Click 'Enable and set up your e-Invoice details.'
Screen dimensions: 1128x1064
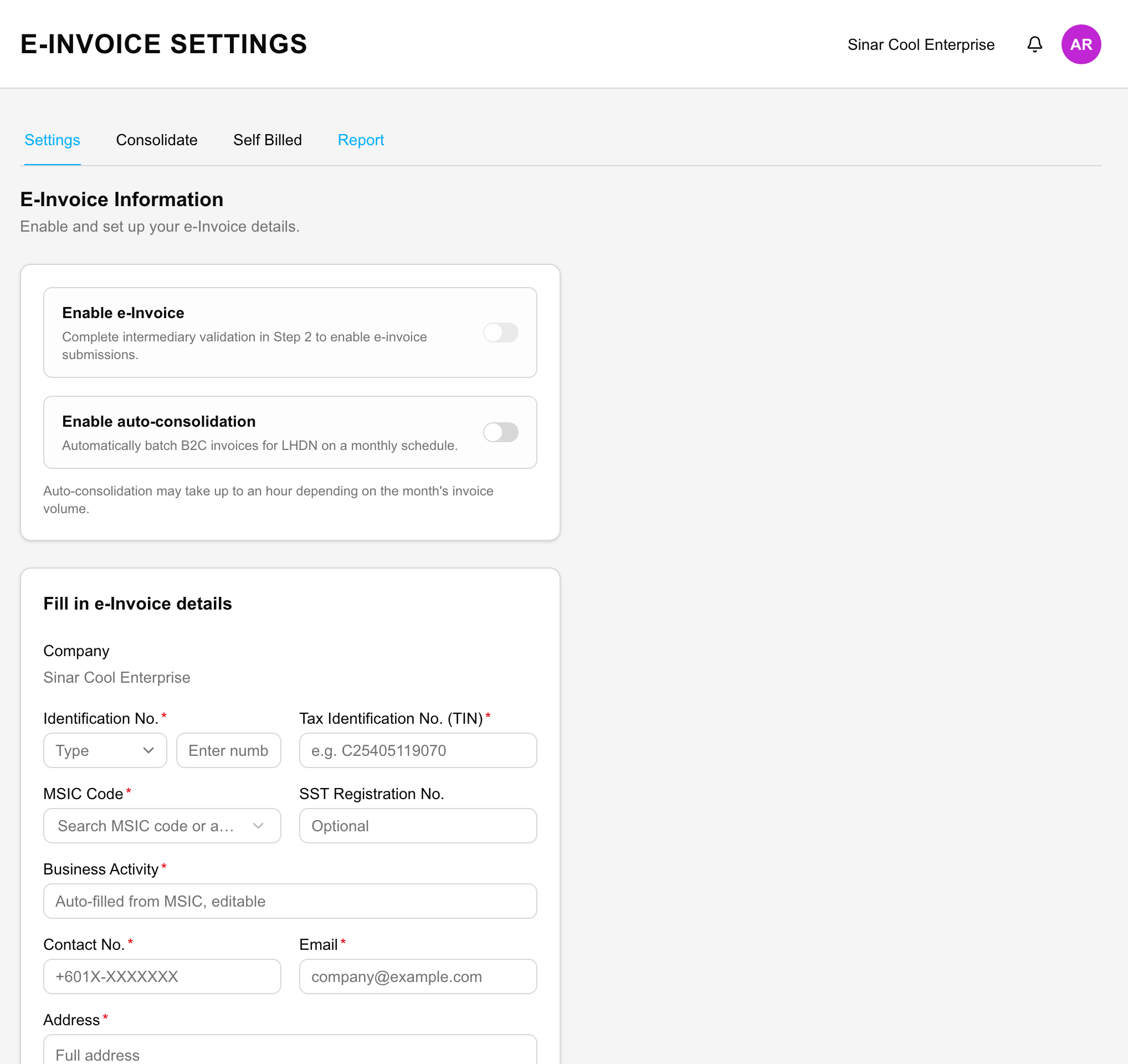[x=160, y=227]
